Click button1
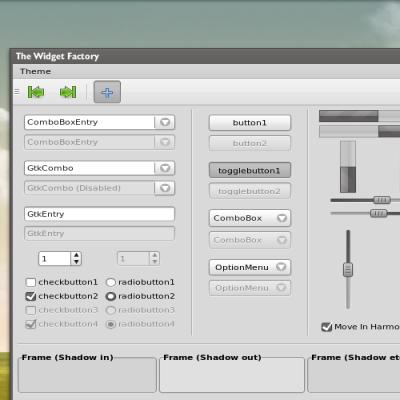This screenshot has height=400, width=400. pos(250,123)
